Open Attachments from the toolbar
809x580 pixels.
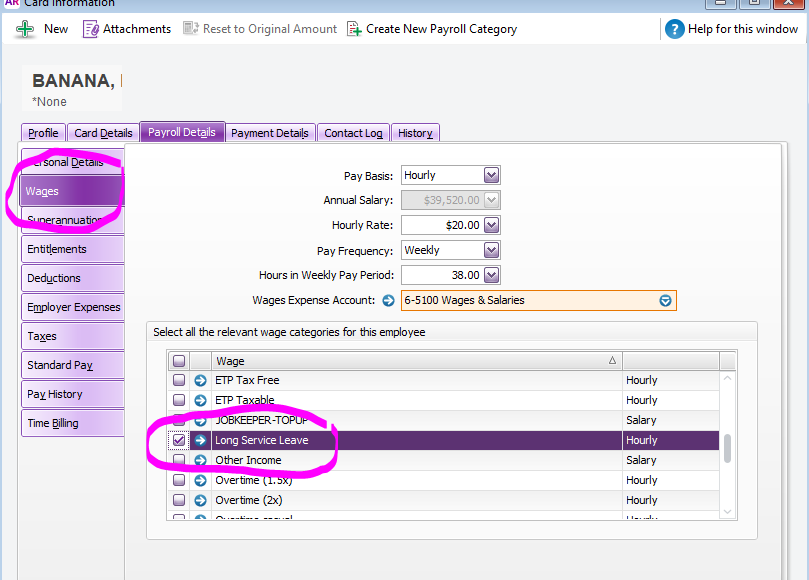pos(91,29)
